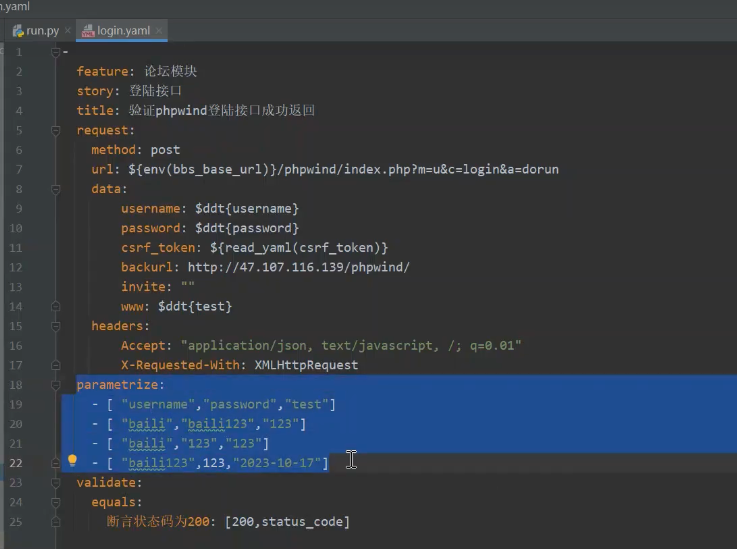Click the fold end marker at line 22

tap(55, 463)
